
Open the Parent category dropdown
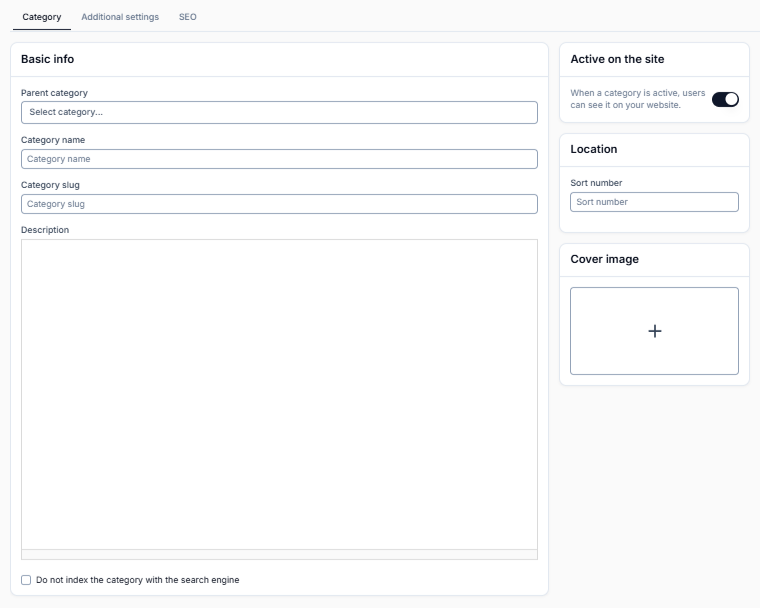[279, 112]
